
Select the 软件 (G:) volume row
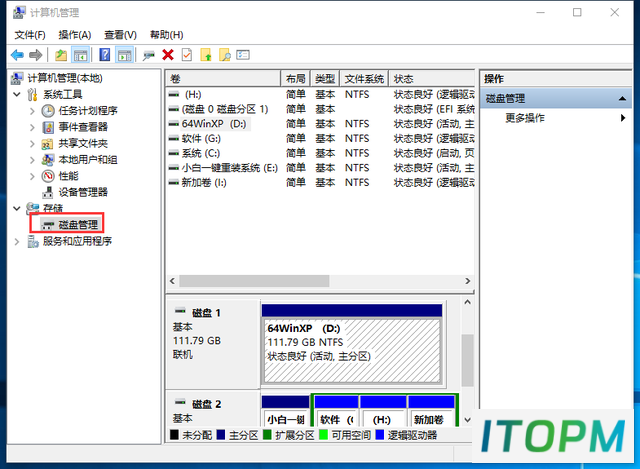click(320, 138)
